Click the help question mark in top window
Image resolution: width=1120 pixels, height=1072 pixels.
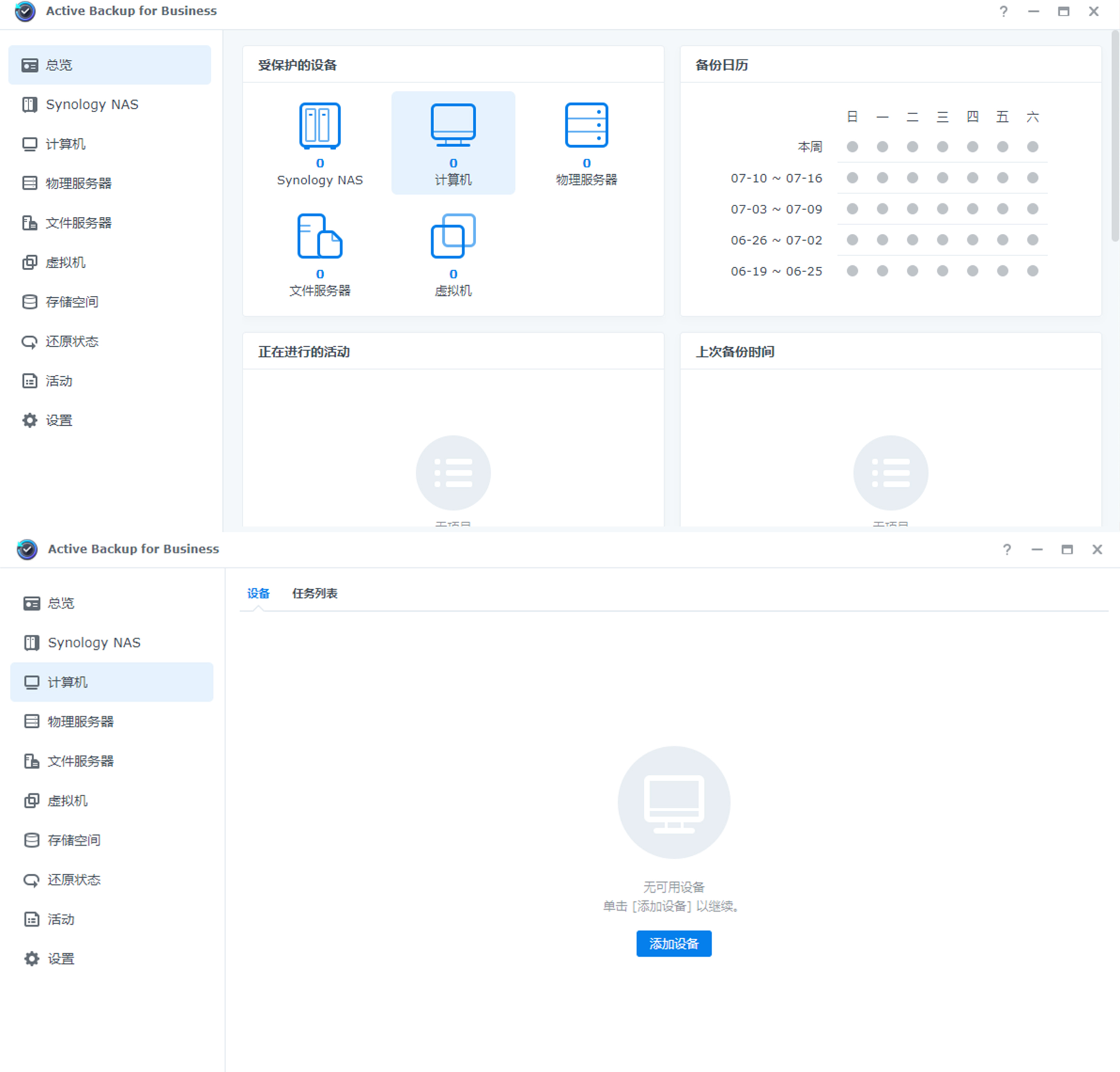tap(1004, 12)
